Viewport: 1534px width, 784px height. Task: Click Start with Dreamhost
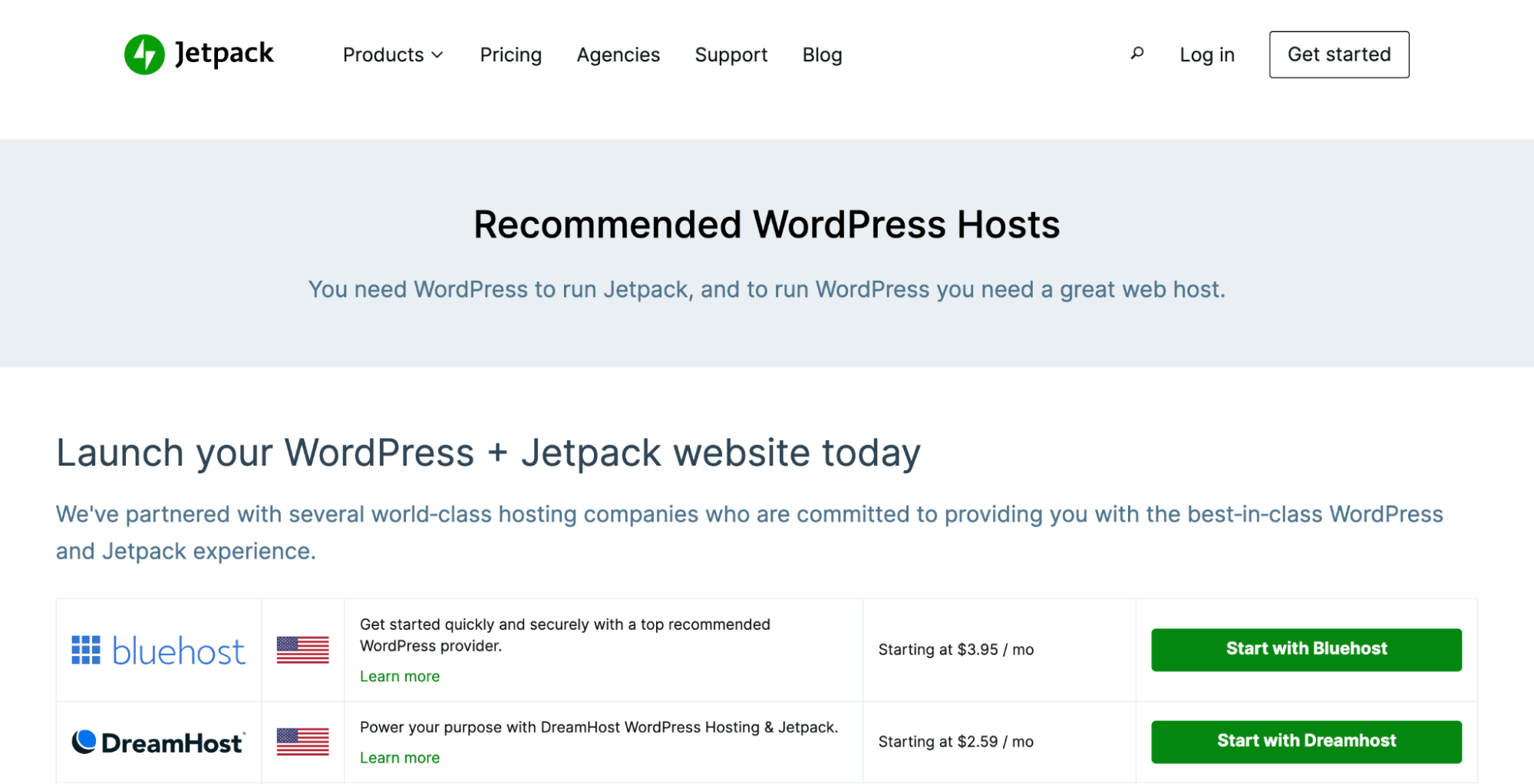1305,740
